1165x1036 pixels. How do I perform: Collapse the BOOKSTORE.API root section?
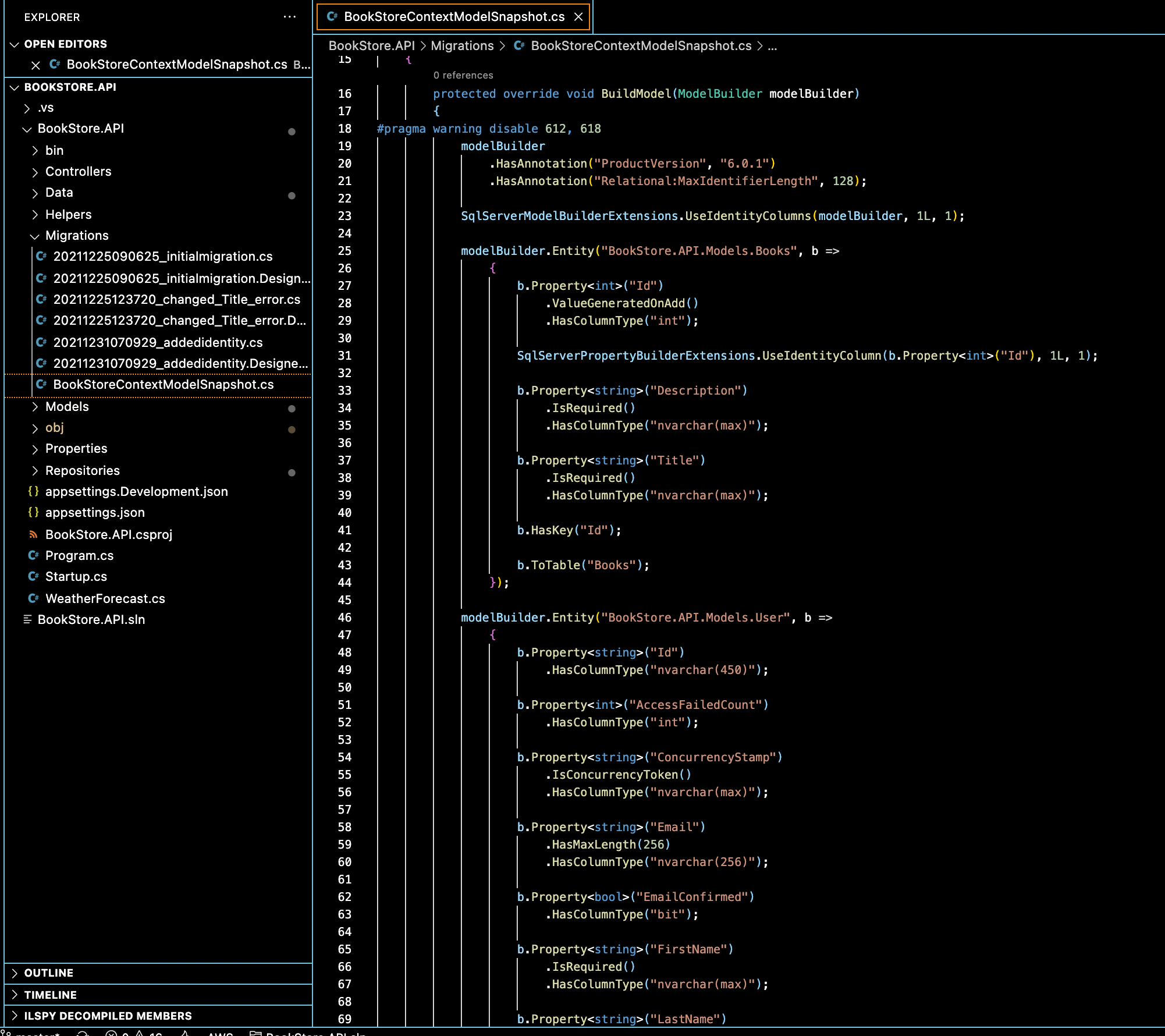click(x=15, y=87)
